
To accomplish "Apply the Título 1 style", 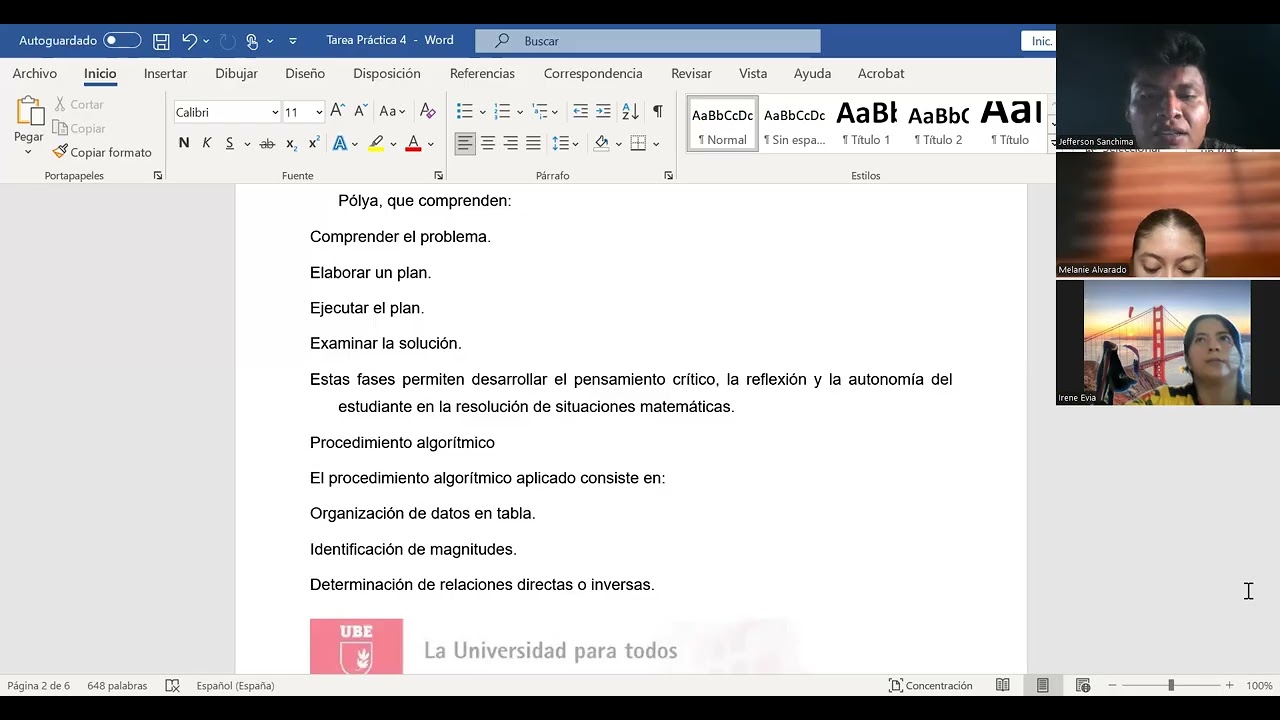I will (x=866, y=123).
